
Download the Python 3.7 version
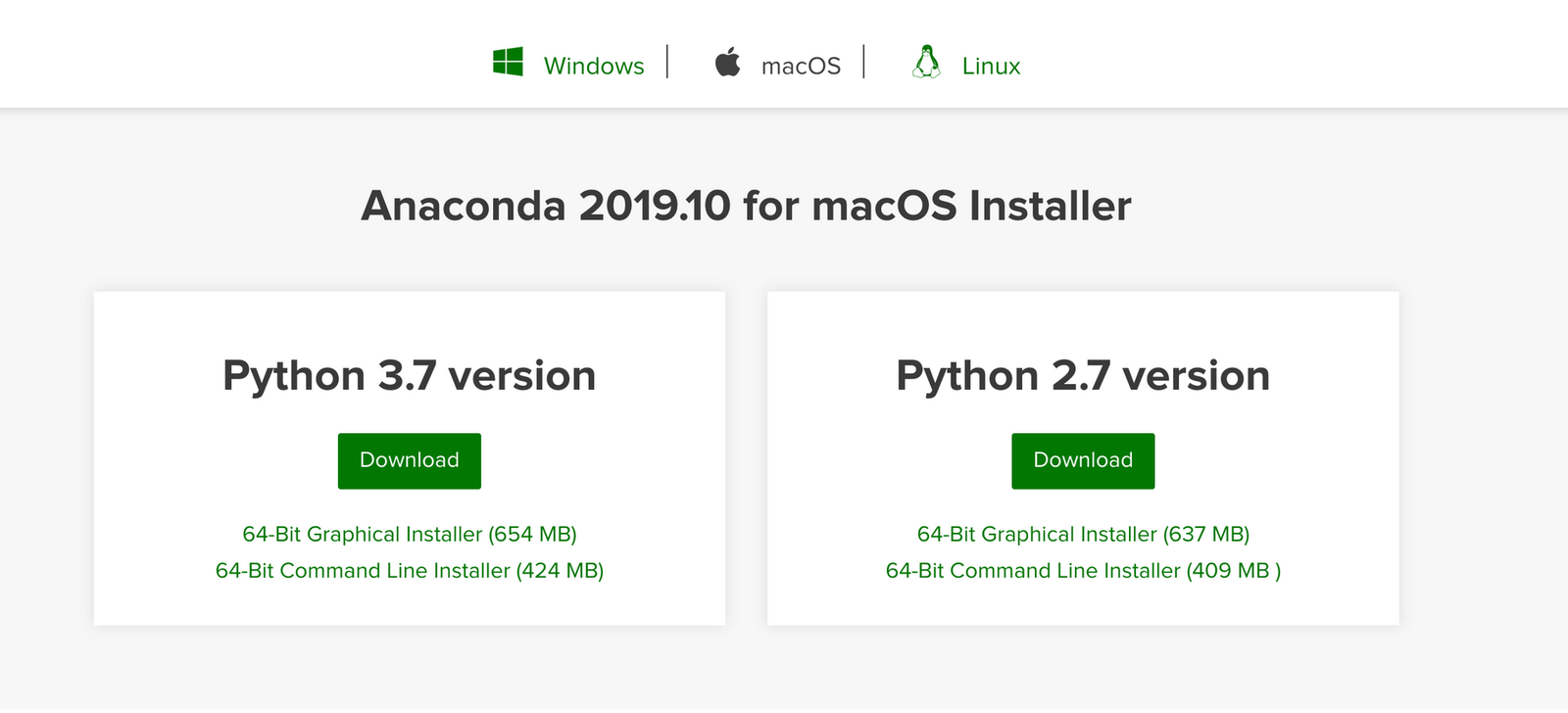(x=409, y=460)
